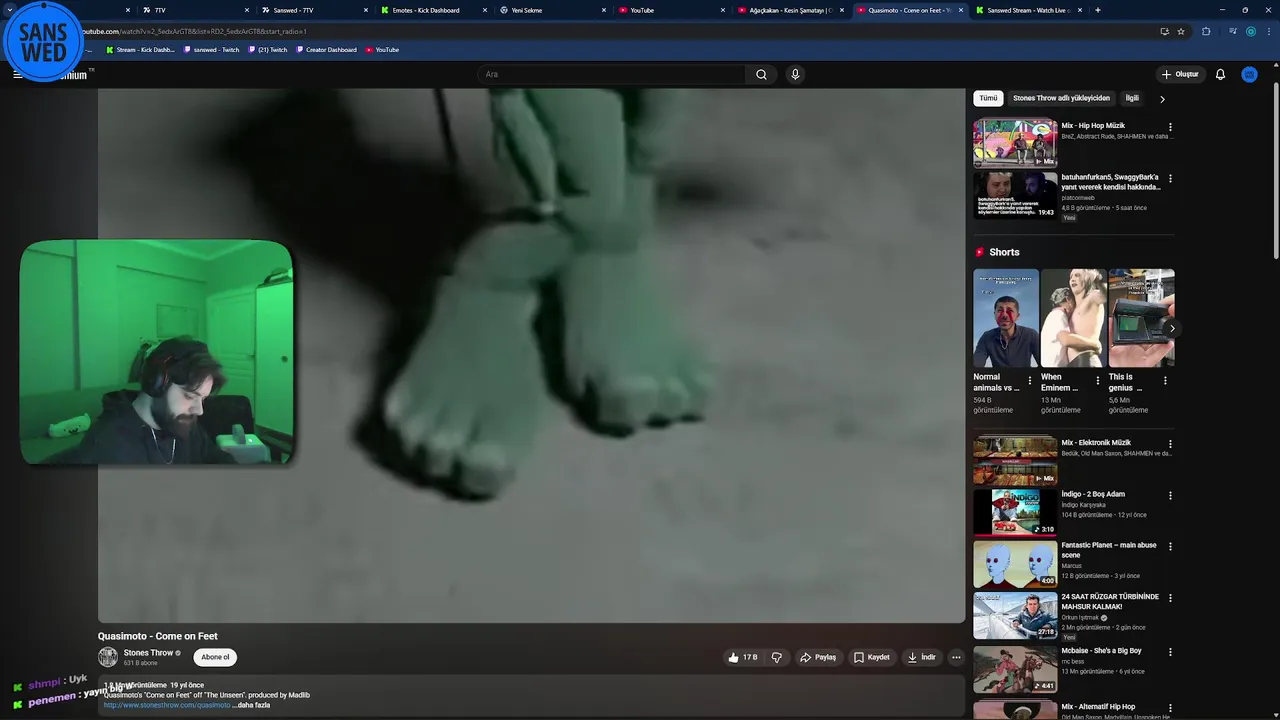Open İndigo - 2 Boş Adam thumbnail

pos(1015,512)
